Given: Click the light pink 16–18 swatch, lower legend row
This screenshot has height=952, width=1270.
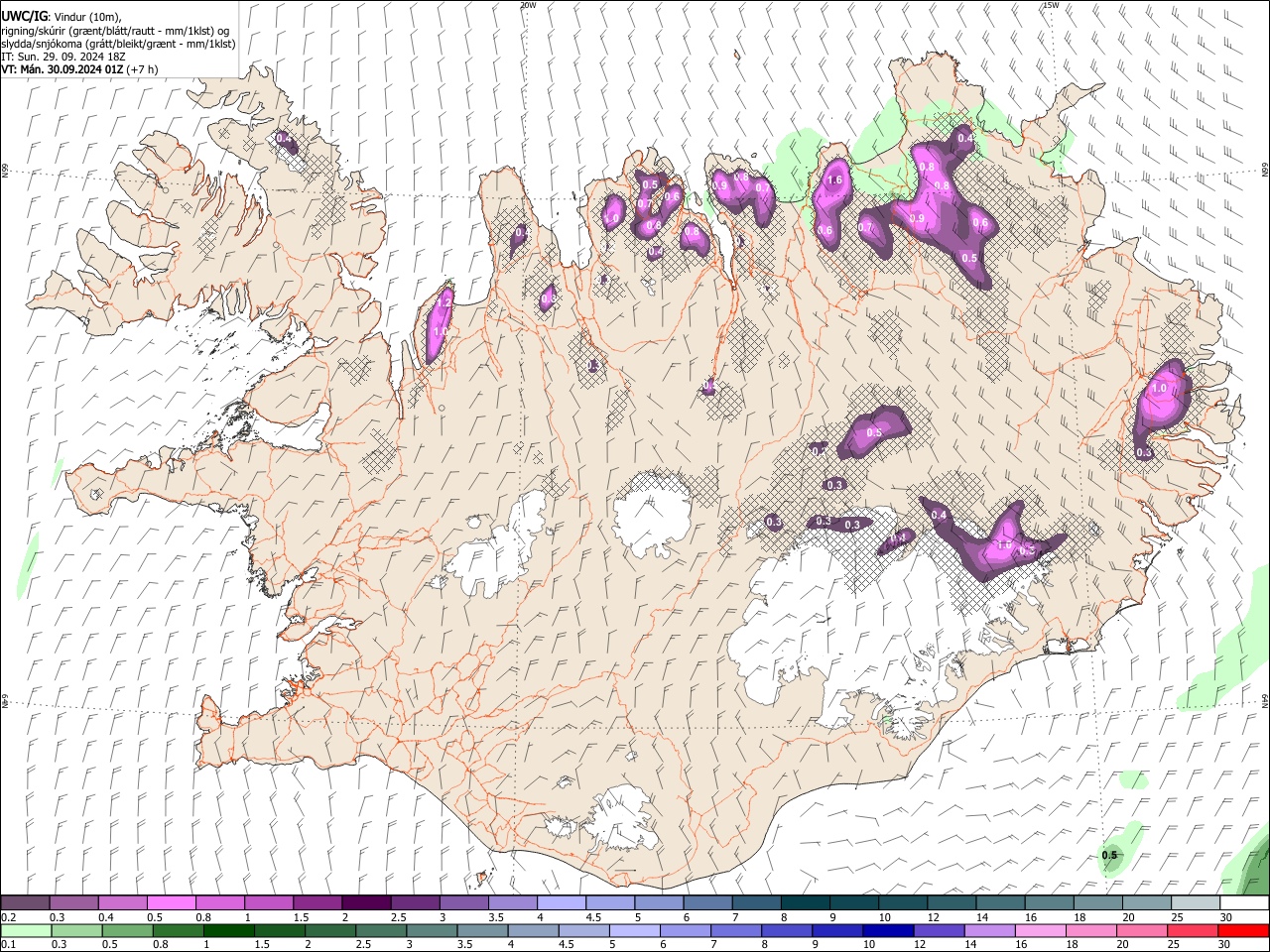Looking at the screenshot, I should pyautogui.click(x=1040, y=930).
